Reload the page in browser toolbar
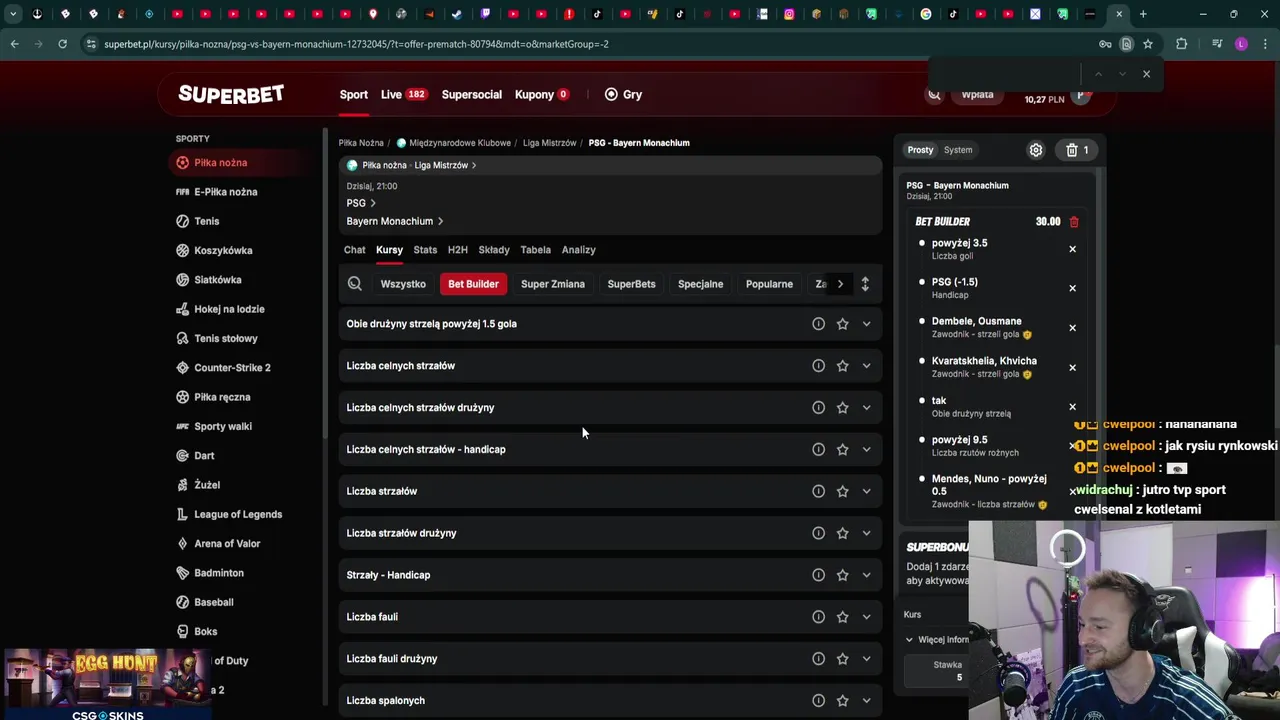1280x720 pixels. coord(62,44)
